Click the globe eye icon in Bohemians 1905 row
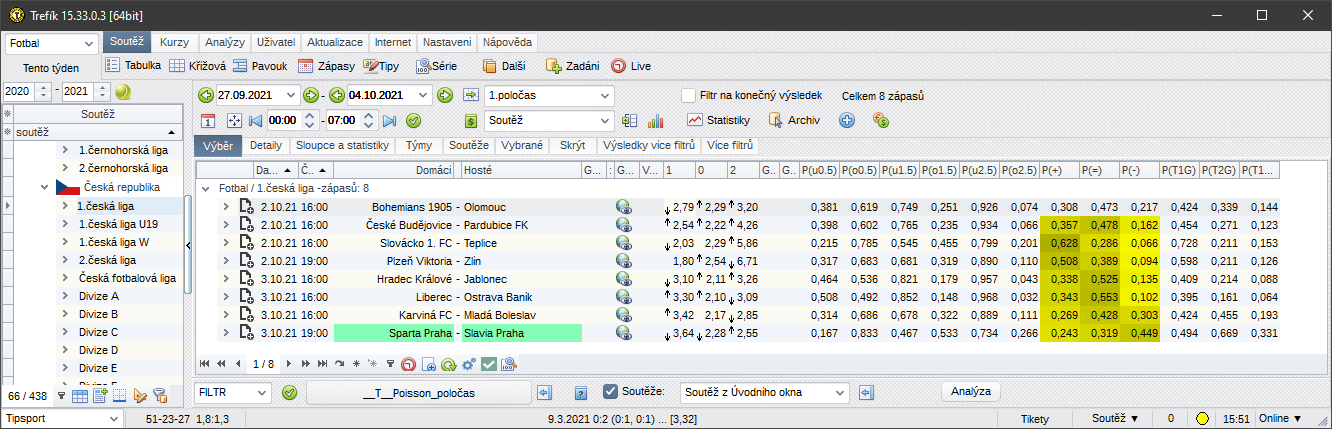This screenshot has width=1332, height=429. (x=625, y=207)
